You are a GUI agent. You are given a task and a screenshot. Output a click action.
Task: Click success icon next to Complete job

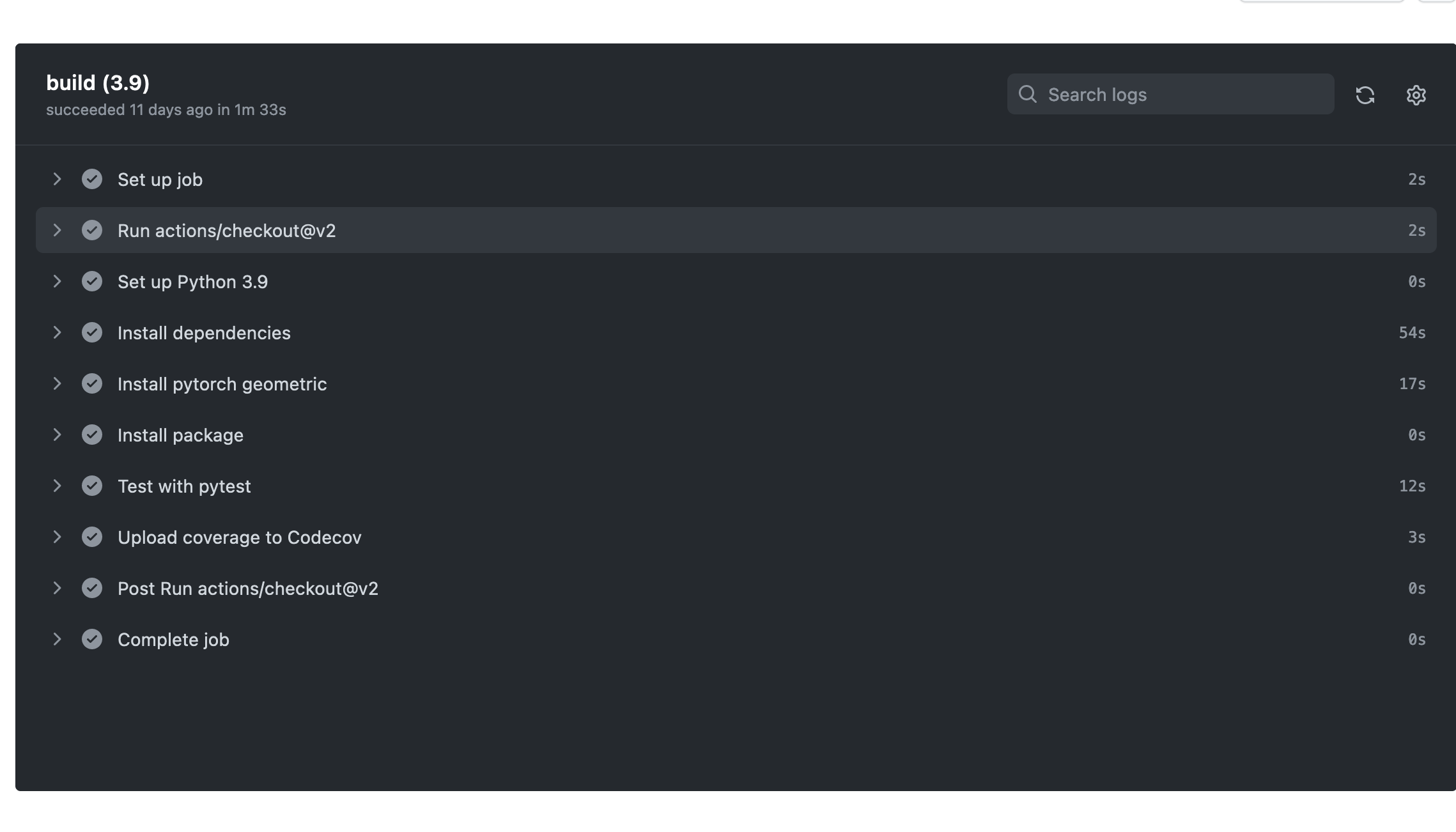coord(92,639)
